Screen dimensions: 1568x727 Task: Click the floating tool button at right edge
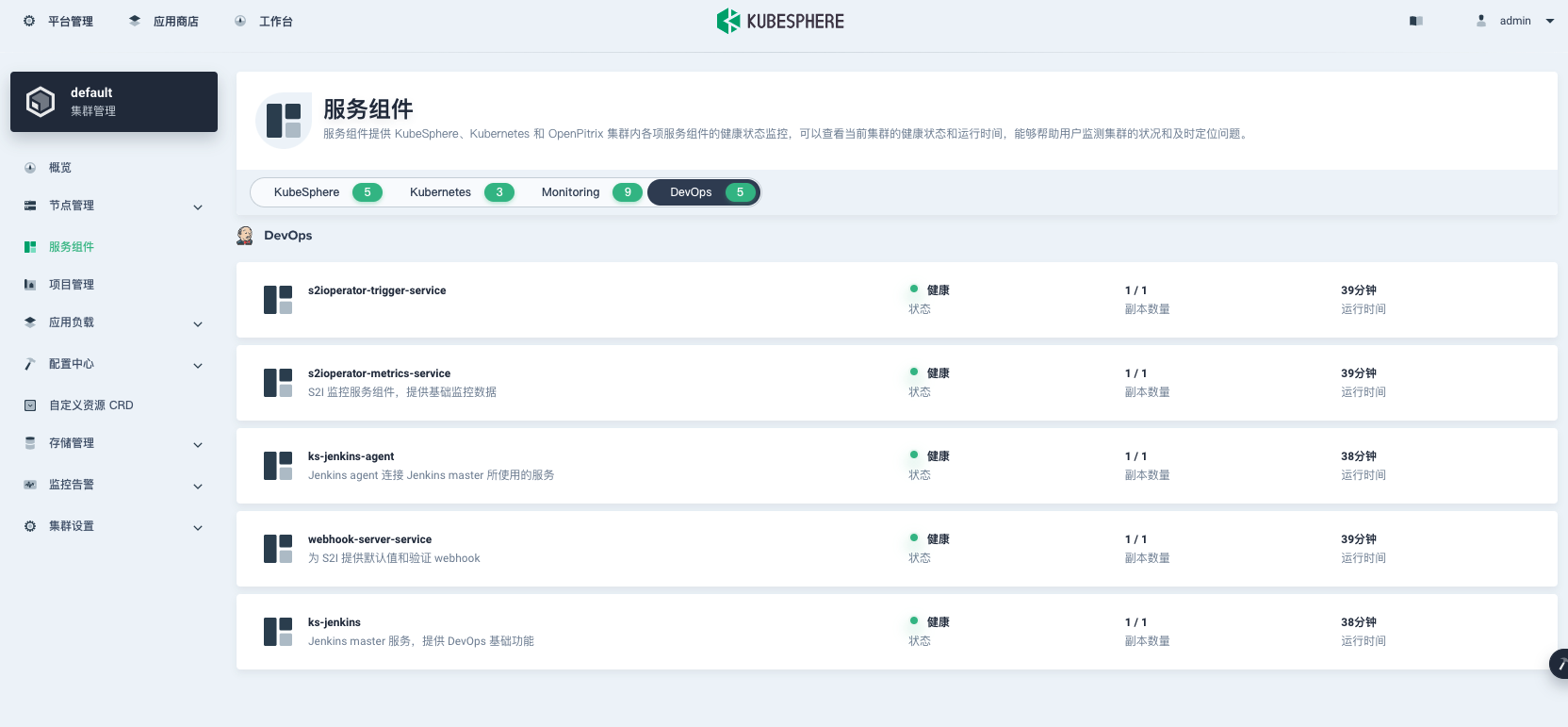coord(1560,664)
